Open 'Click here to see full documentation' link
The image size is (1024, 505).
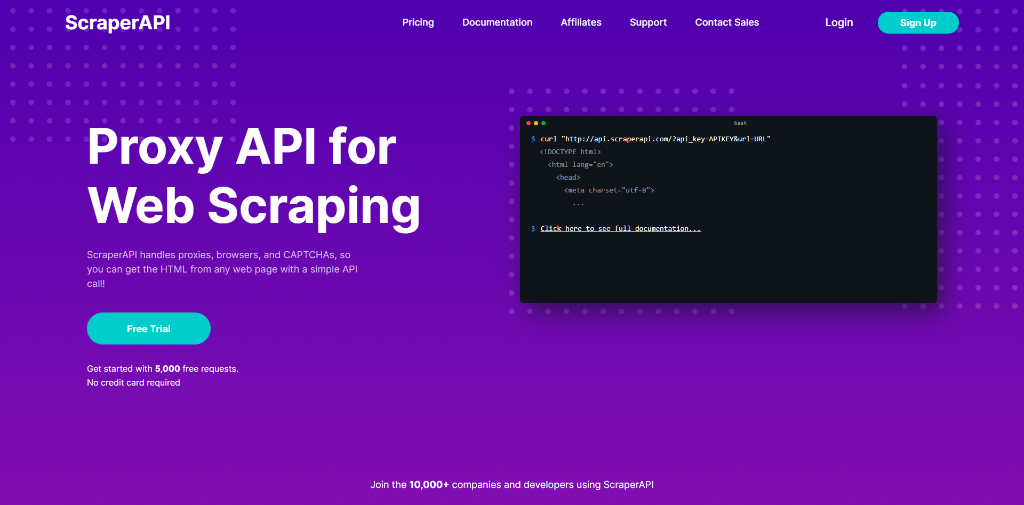(620, 229)
